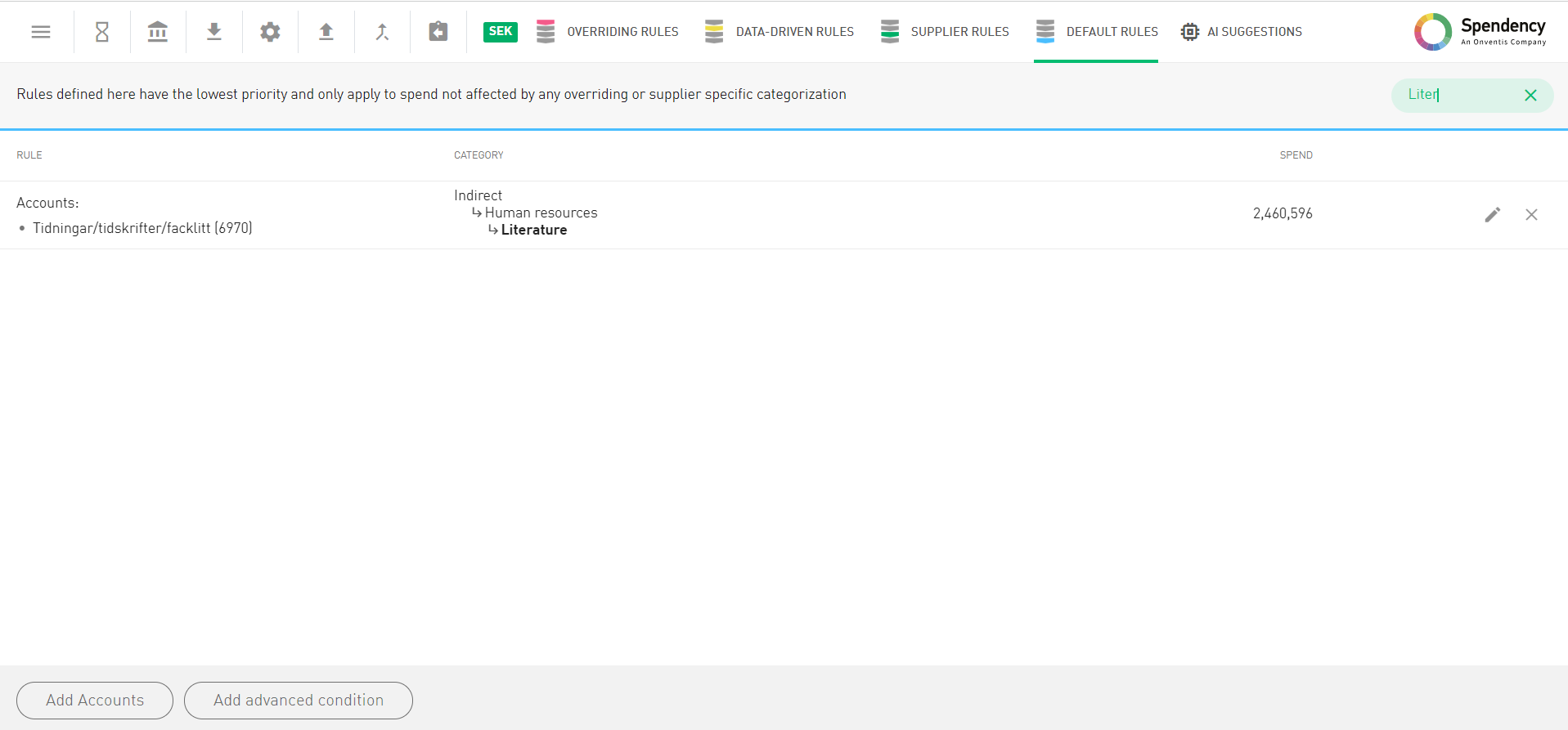This screenshot has height=730, width=1568.
Task: Click the download arrow icon
Action: tap(214, 32)
